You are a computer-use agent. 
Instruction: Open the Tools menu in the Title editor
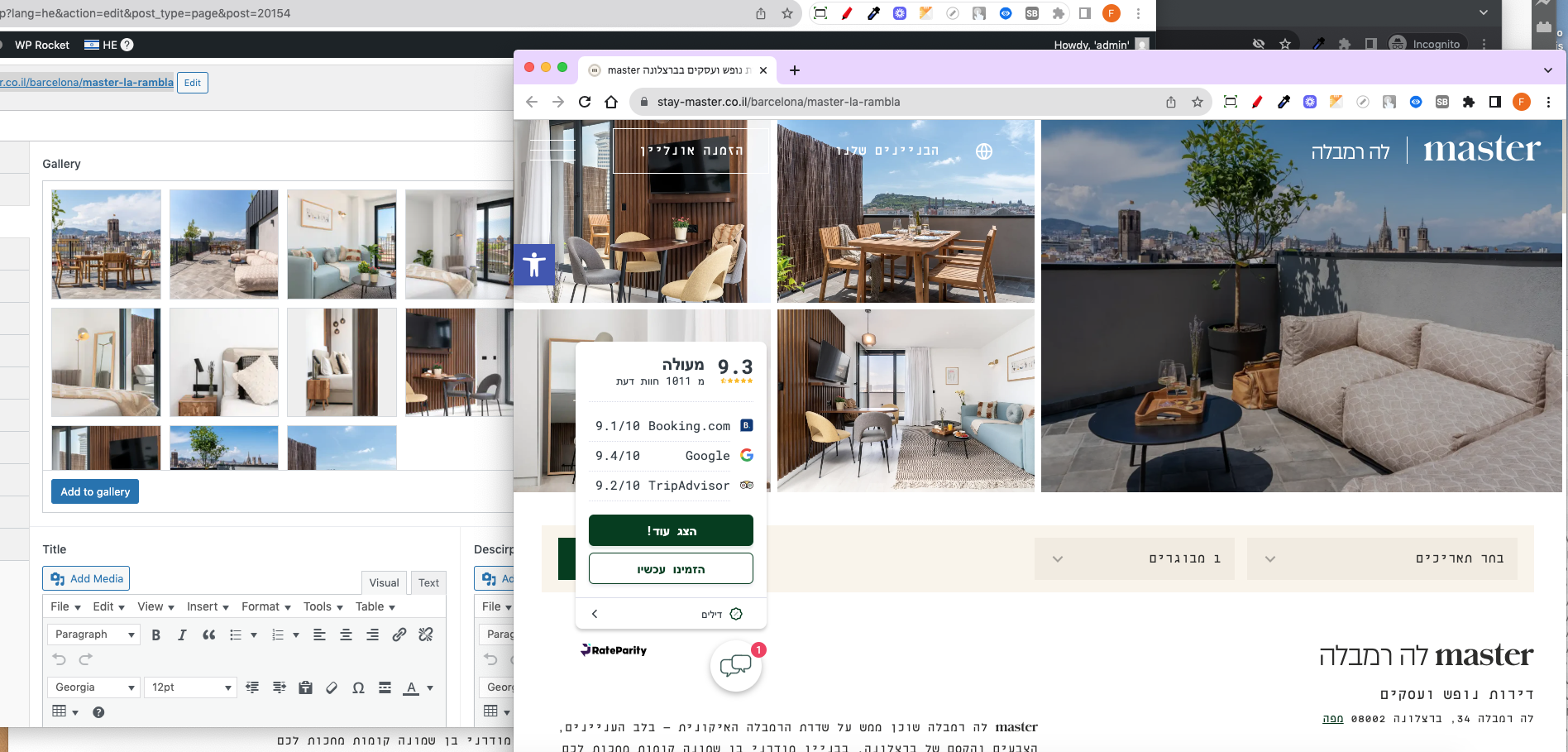point(323,606)
